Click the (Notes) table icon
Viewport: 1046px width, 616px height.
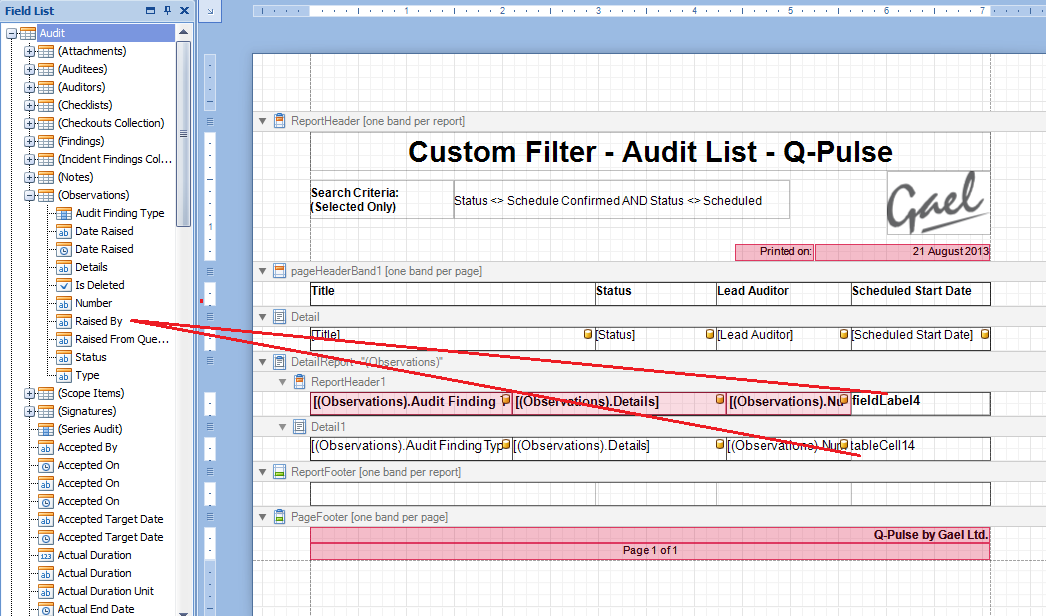pos(45,178)
